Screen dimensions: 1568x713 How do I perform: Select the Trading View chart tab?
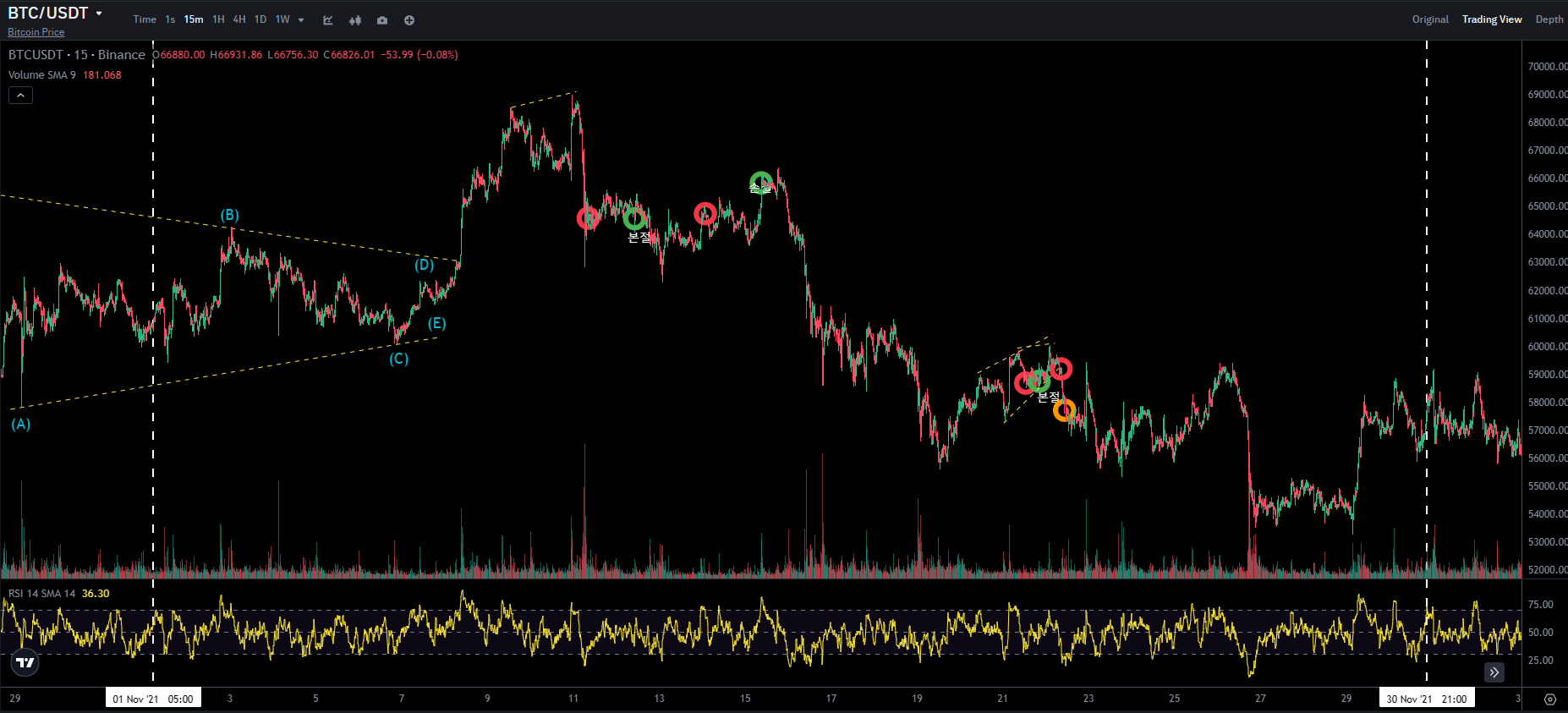coord(1492,19)
